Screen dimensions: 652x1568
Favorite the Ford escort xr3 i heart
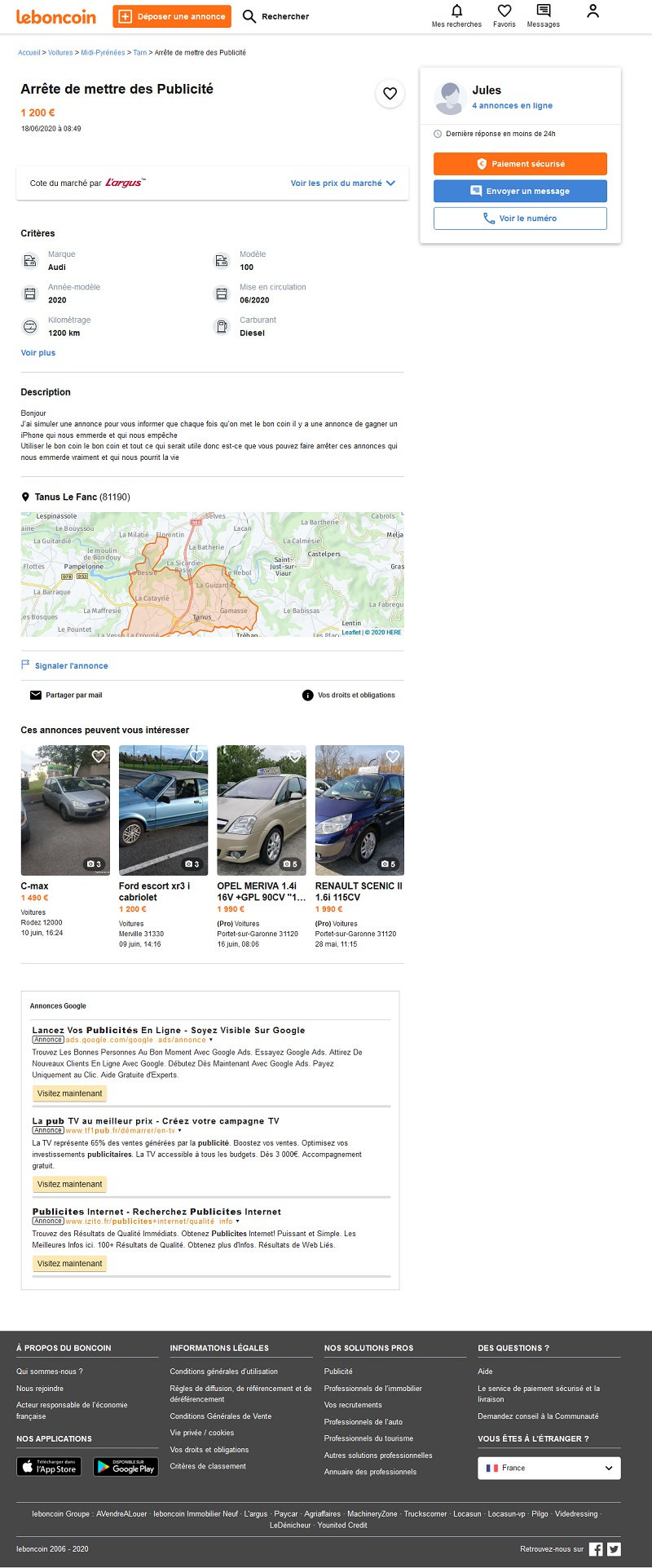click(x=196, y=757)
